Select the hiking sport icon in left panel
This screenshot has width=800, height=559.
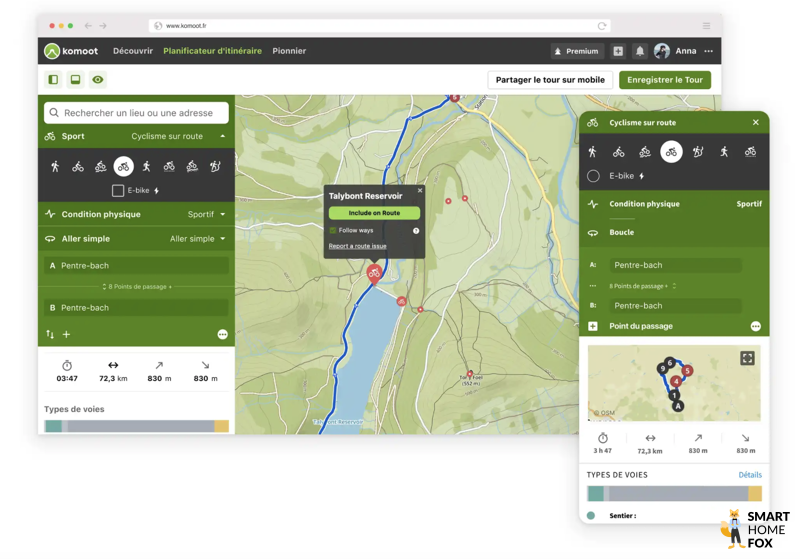coord(55,166)
